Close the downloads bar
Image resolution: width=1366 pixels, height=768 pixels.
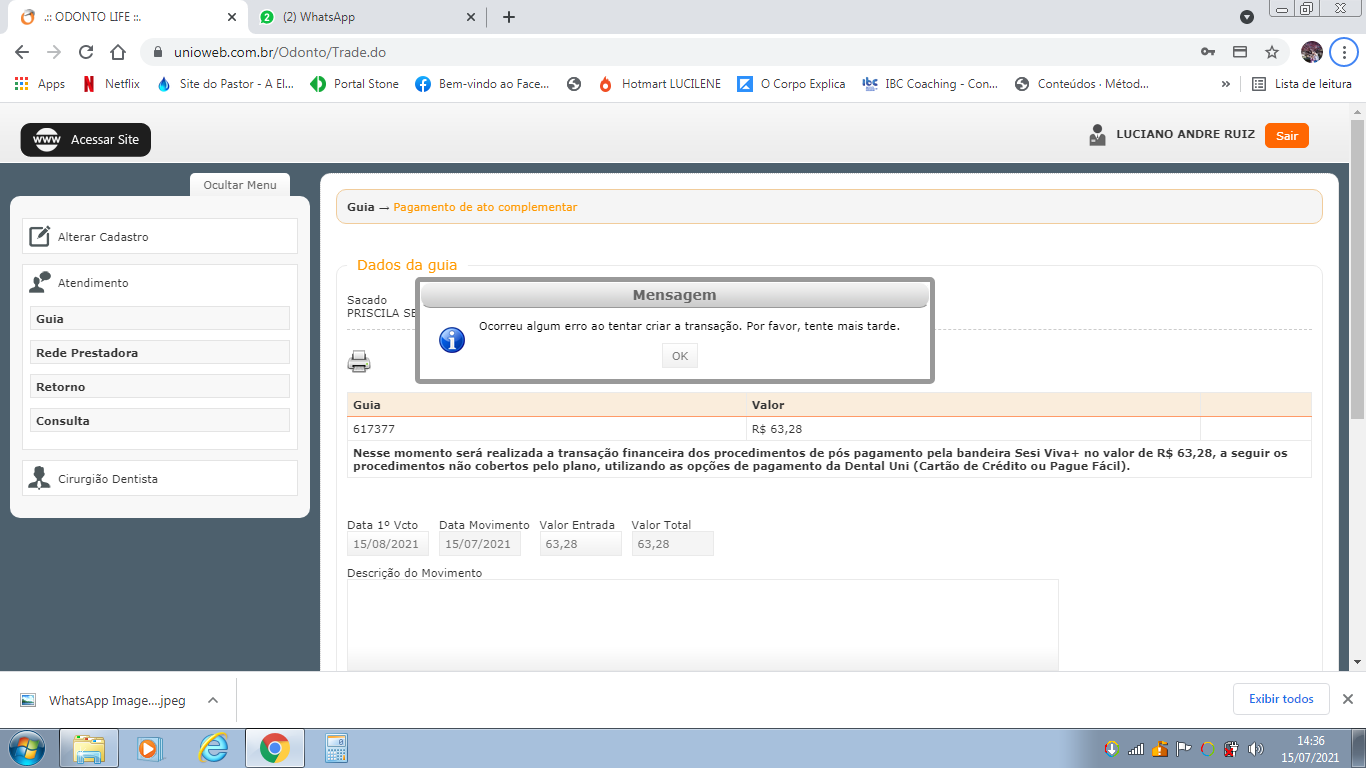(1348, 699)
